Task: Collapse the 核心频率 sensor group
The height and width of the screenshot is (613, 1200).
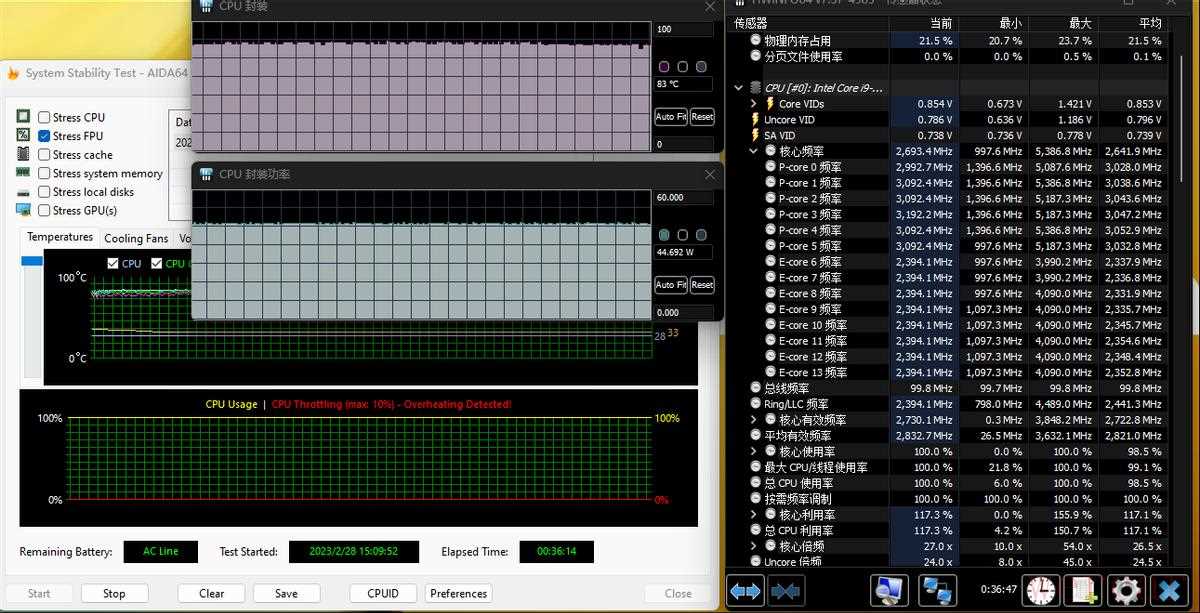Action: (754, 151)
